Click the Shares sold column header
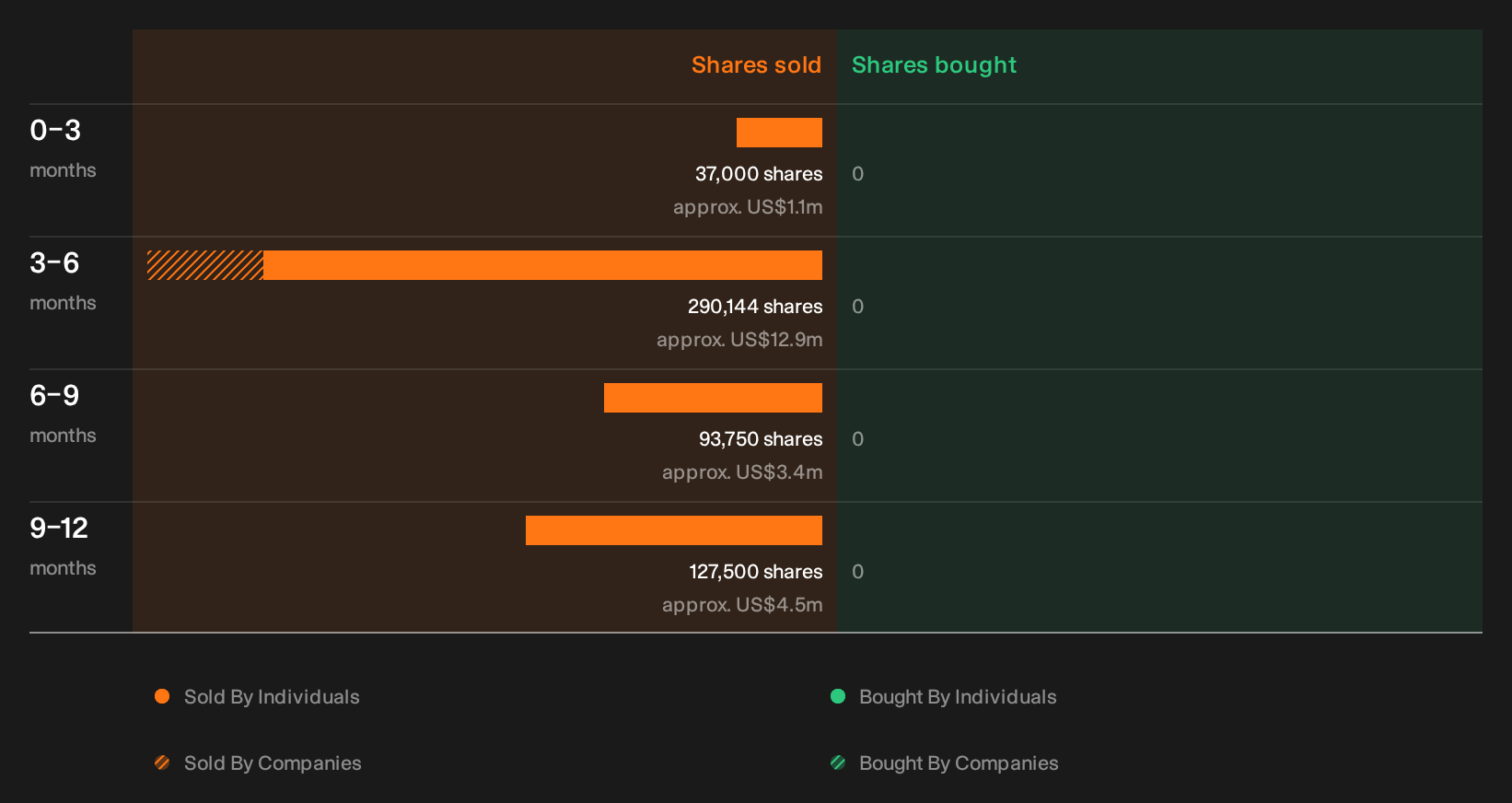The width and height of the screenshot is (1512, 803). [x=756, y=65]
